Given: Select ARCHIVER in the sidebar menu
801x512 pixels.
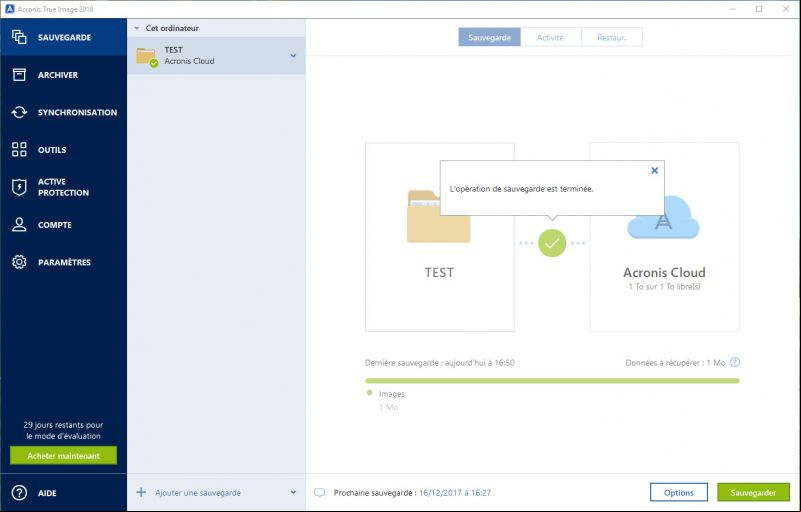Looking at the screenshot, I should pos(58,75).
